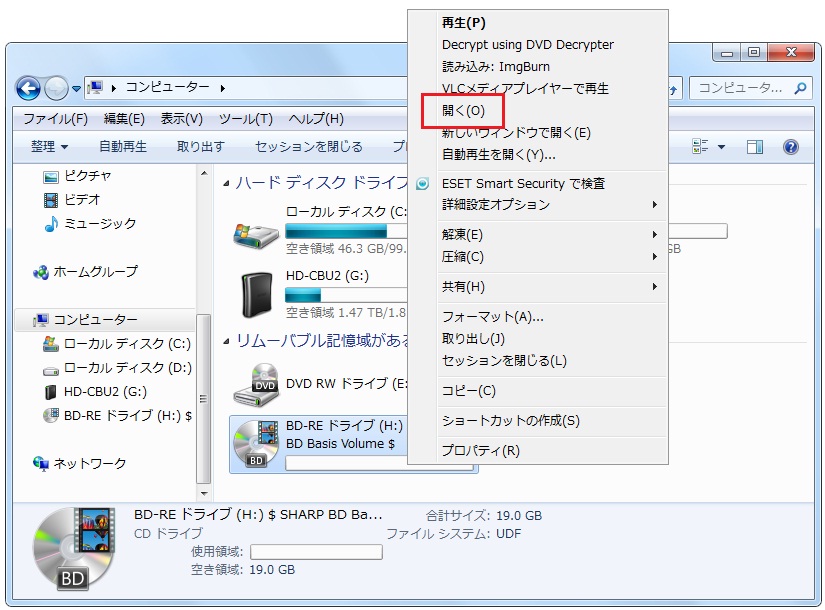Select コンピューター in the navigation pane
Screen dimensions: 825x610
coord(85,319)
